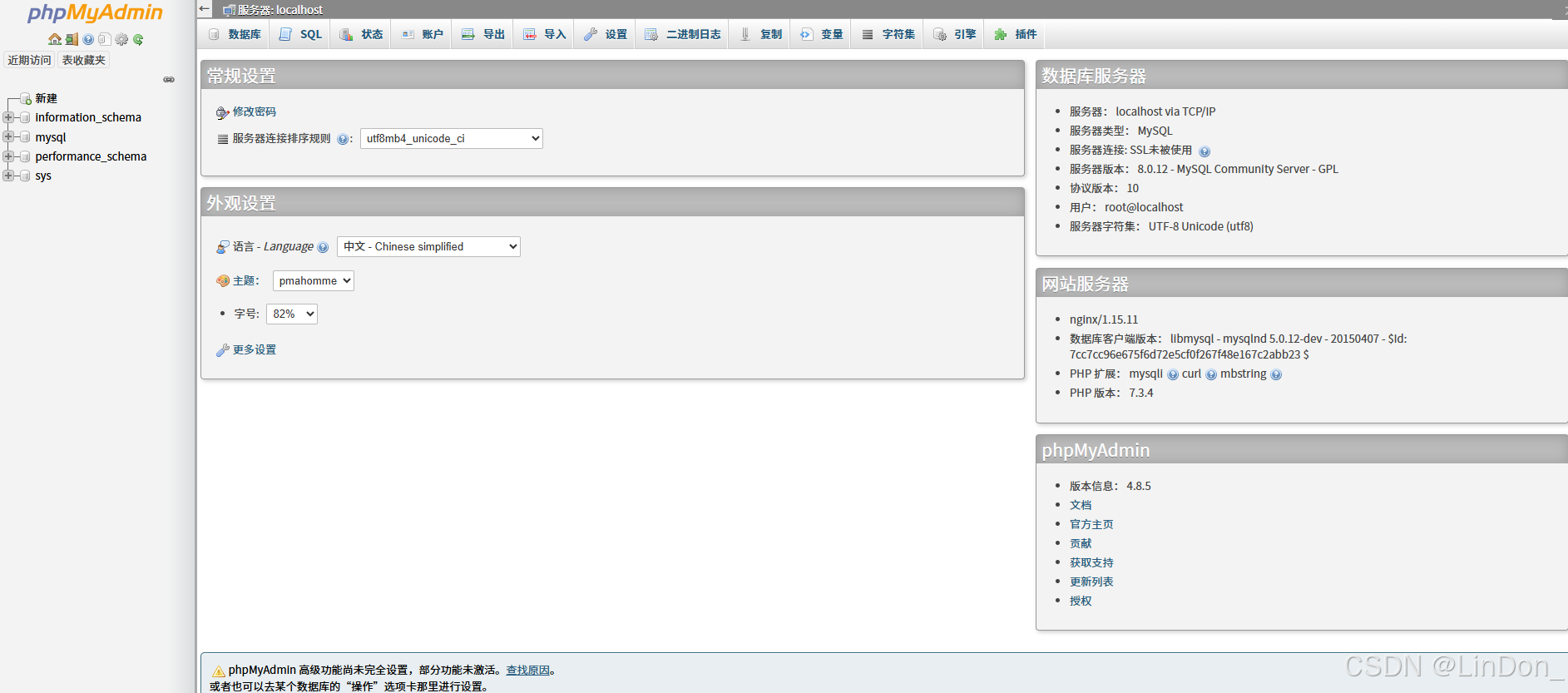Click the 引擎 engines tab icon
The width and height of the screenshot is (1568, 693).
pyautogui.click(x=940, y=34)
